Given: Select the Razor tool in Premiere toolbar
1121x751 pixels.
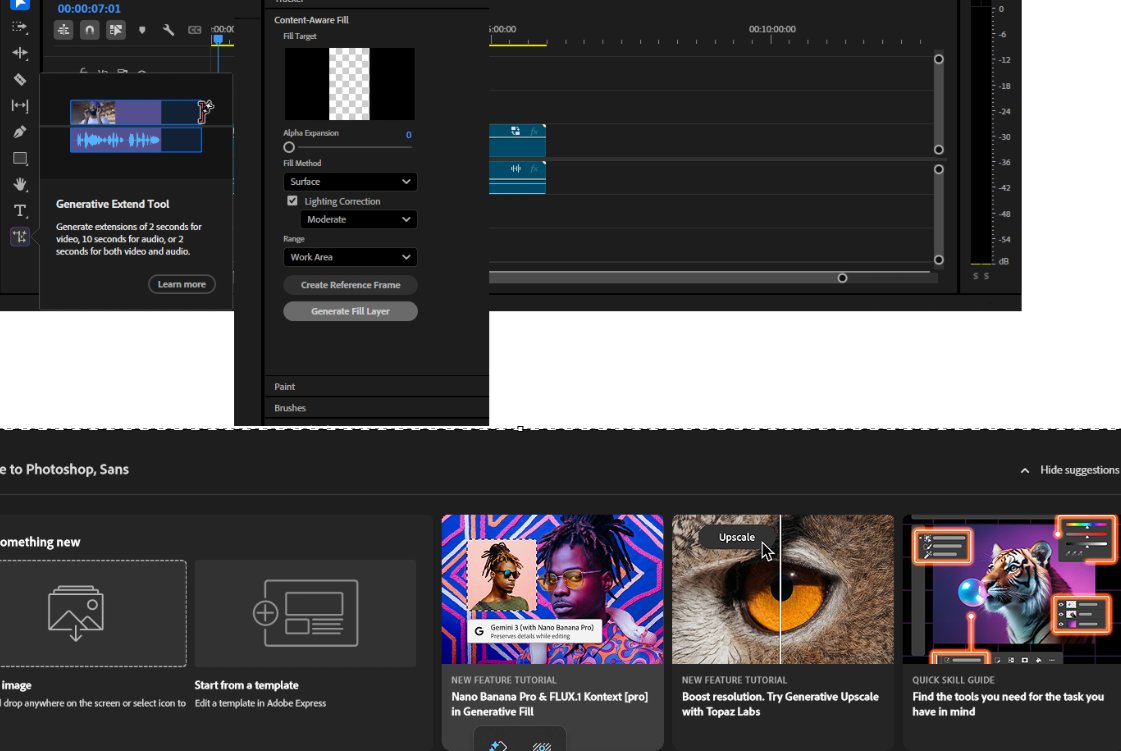Looking at the screenshot, I should pos(19,79).
